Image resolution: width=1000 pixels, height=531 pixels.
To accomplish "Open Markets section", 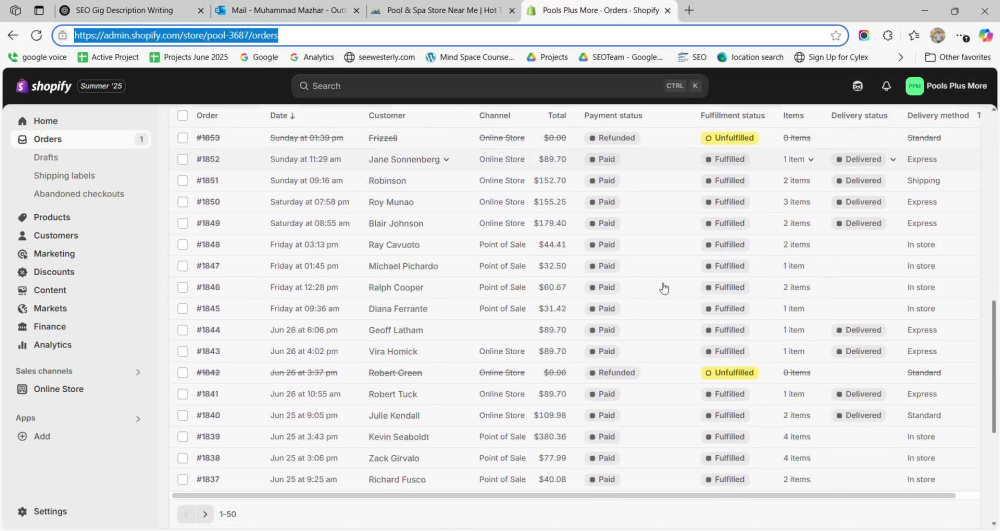I will tap(50, 308).
